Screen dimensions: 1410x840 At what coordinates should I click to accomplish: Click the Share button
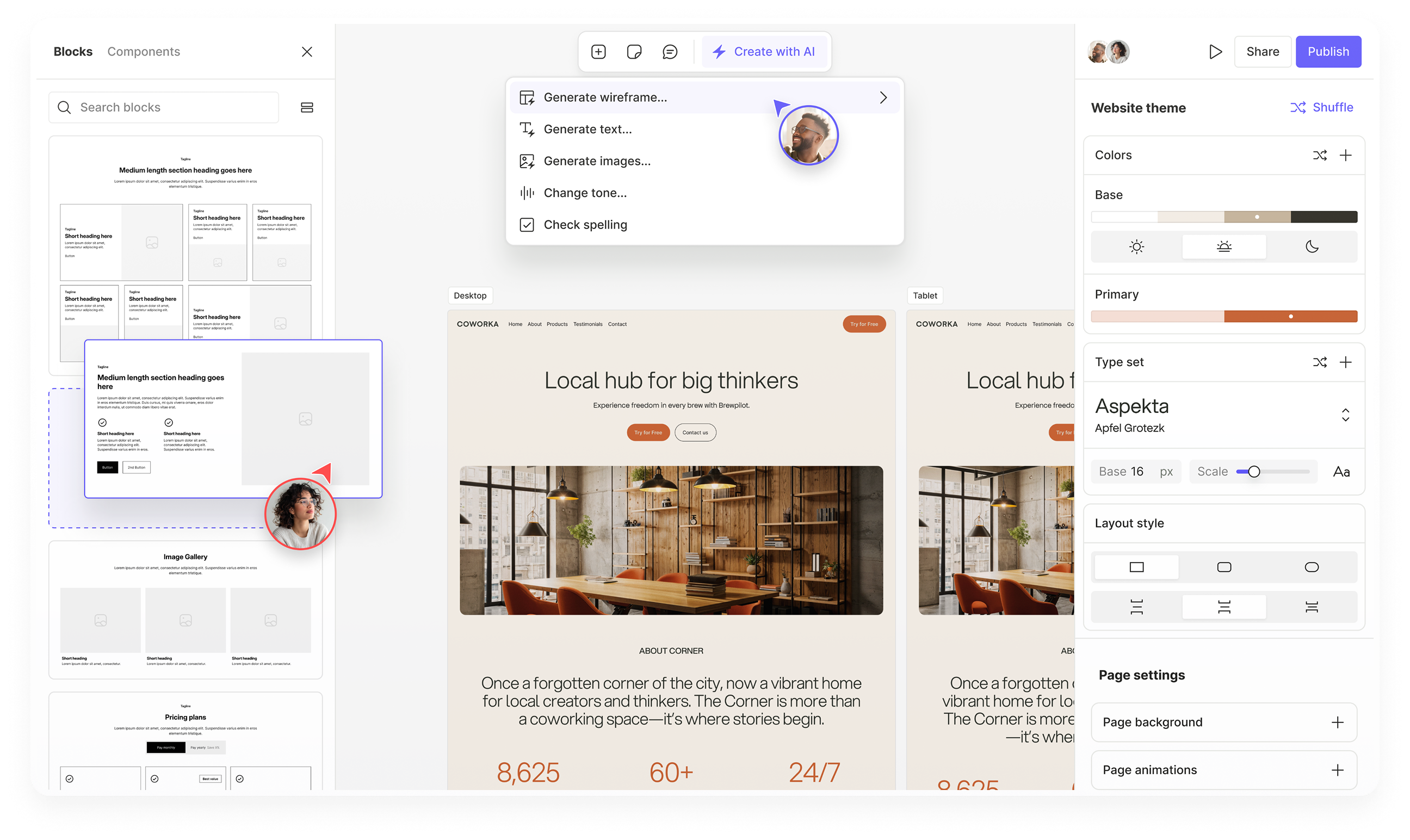pyautogui.click(x=1263, y=52)
